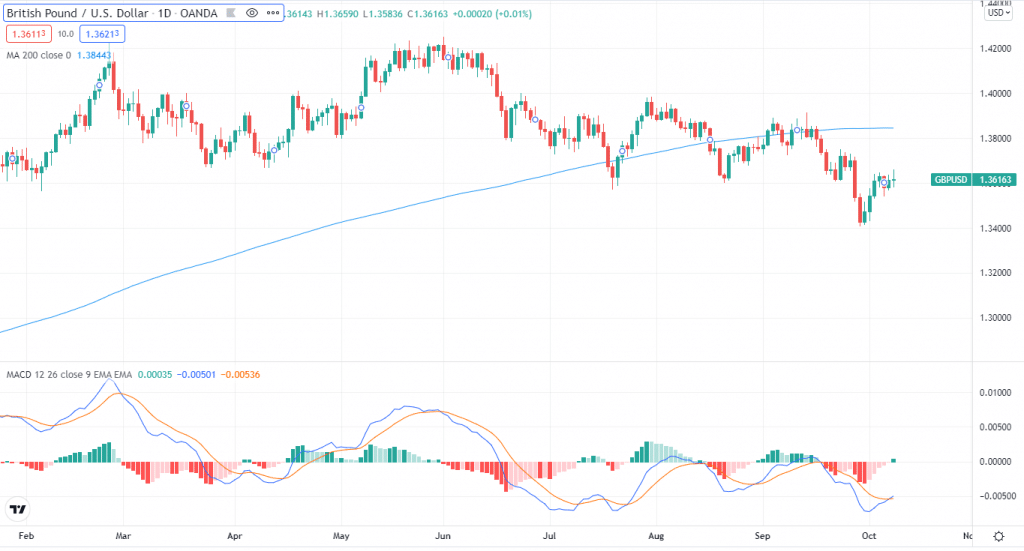Click the Mar label on time axis
The image size is (1024, 551).
(123, 536)
